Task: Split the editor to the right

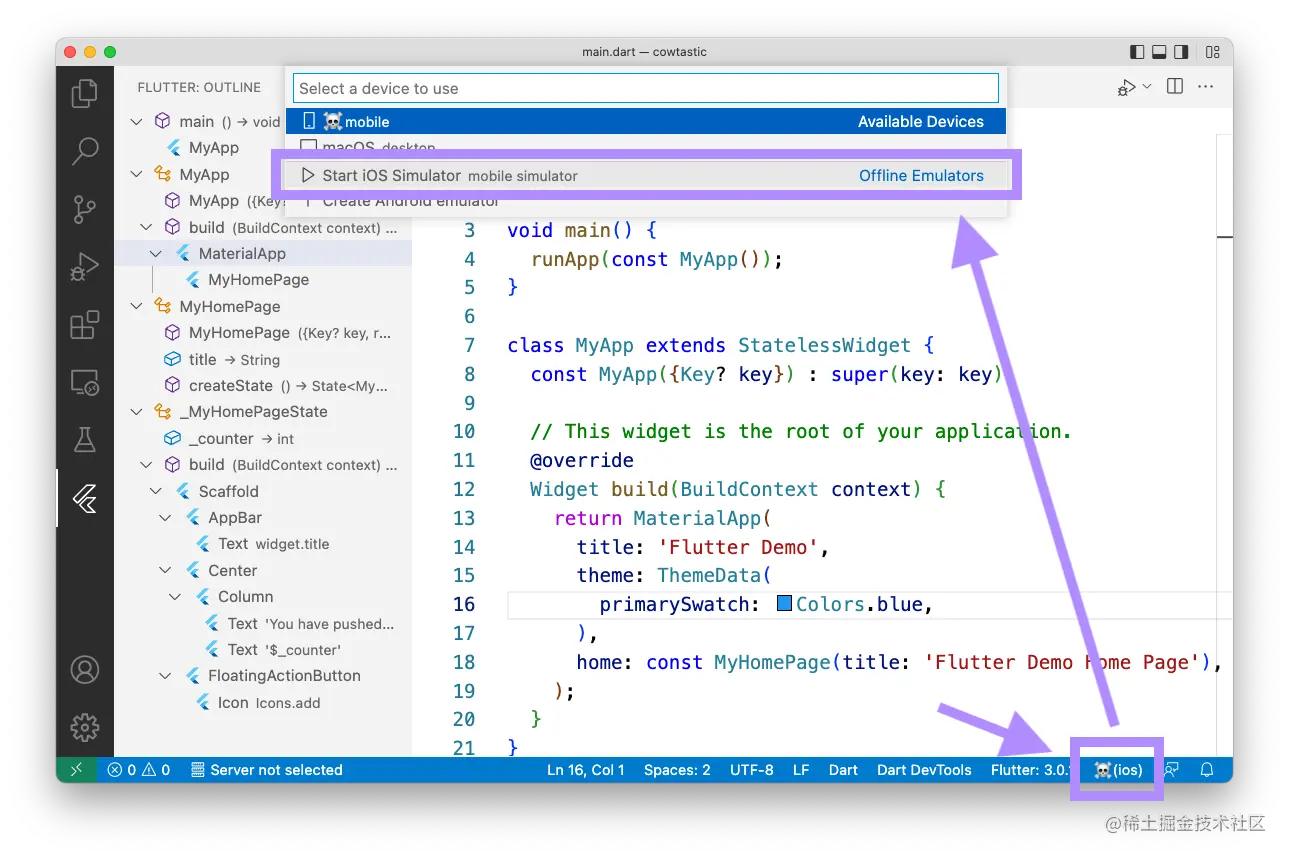Action: click(x=1175, y=87)
